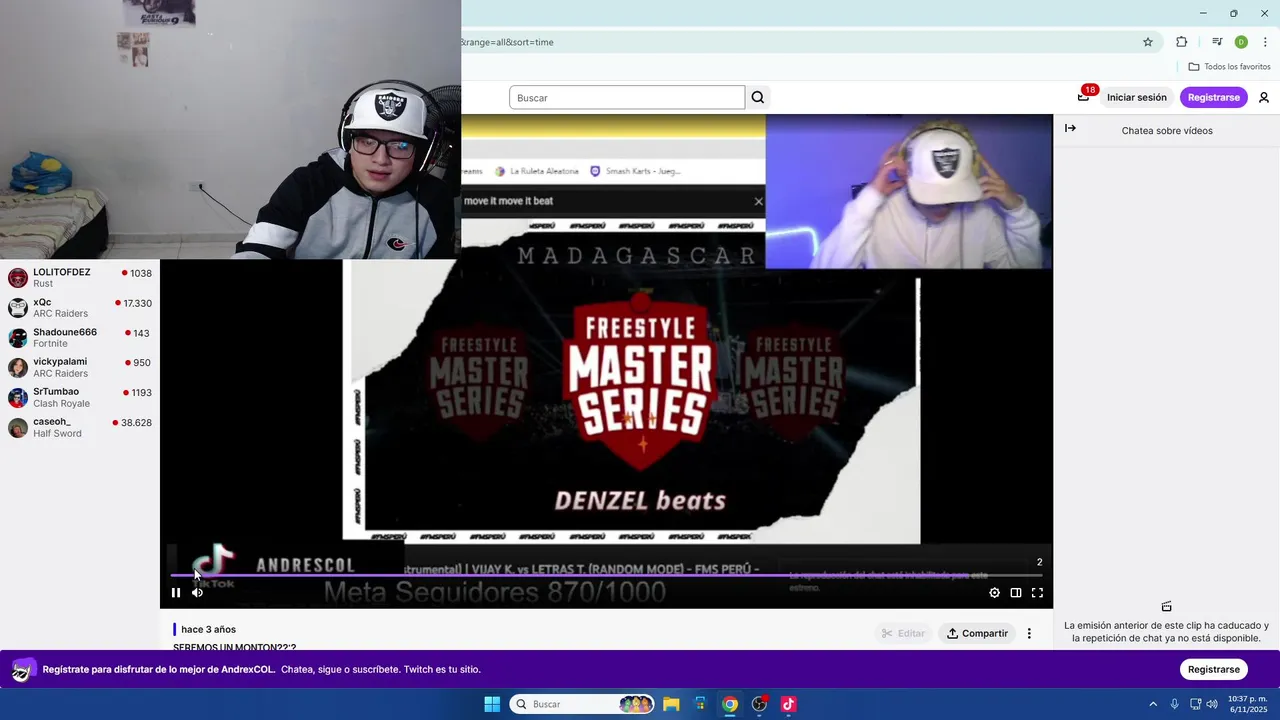
Task: Click the Smash Karts bookmark in the video
Action: (636, 171)
